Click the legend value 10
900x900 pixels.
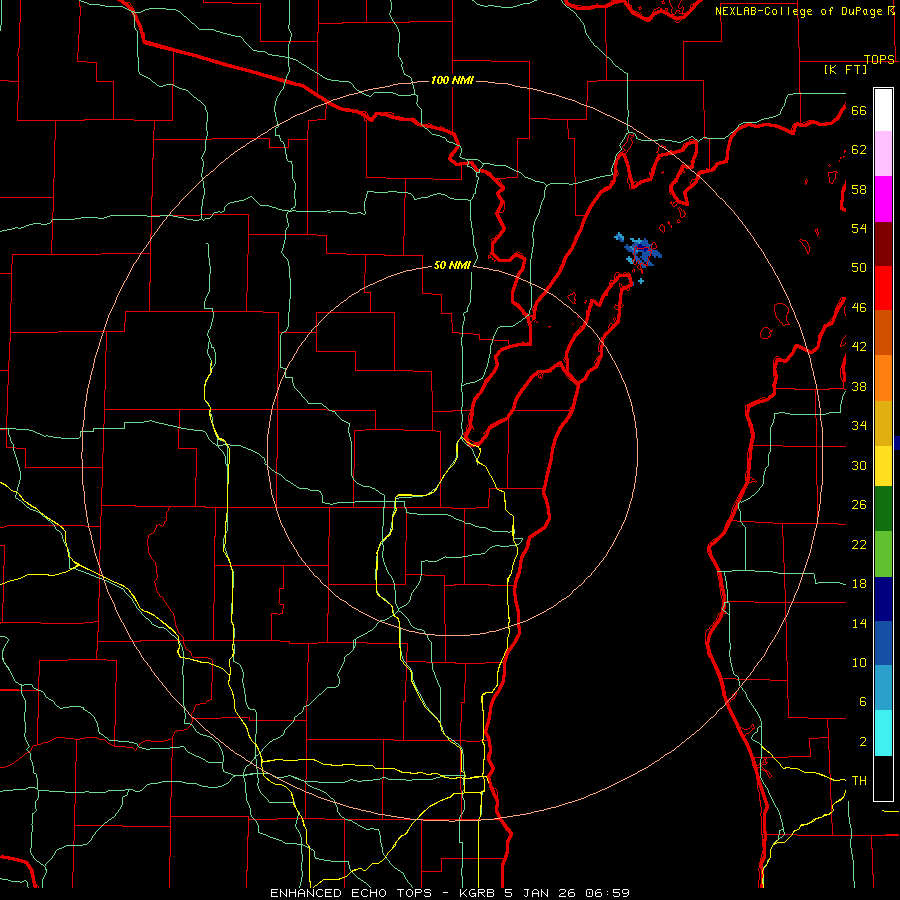859,662
